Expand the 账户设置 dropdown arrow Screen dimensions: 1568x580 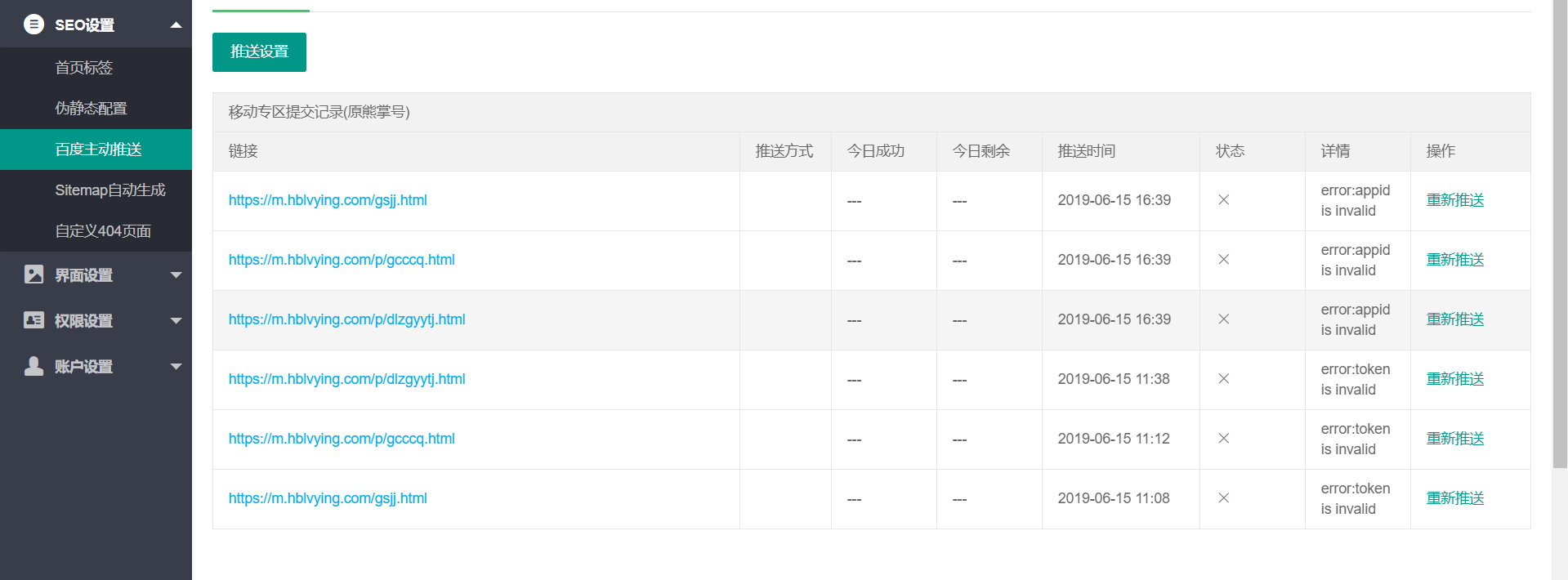pyautogui.click(x=176, y=367)
